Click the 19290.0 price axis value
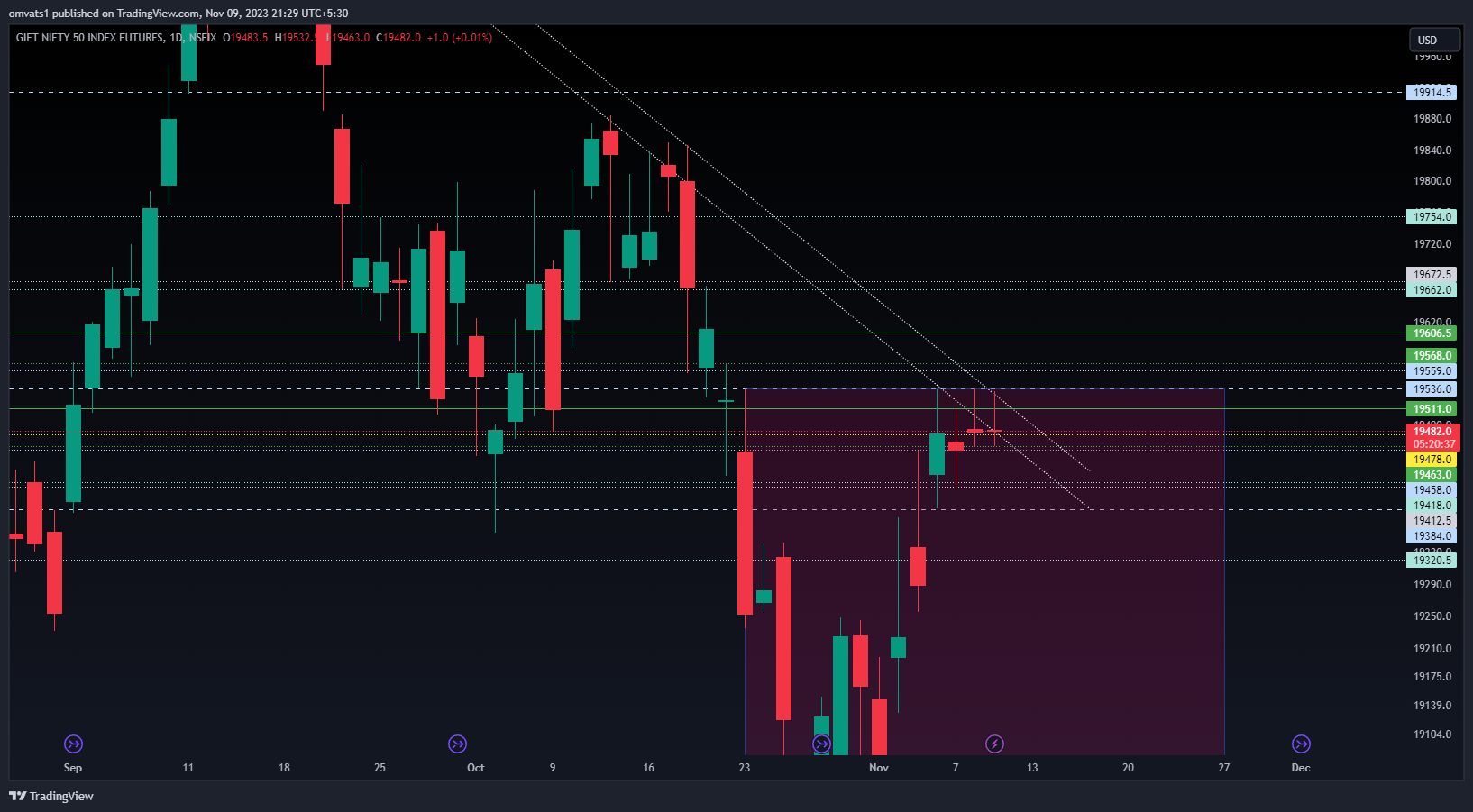 tap(1432, 585)
